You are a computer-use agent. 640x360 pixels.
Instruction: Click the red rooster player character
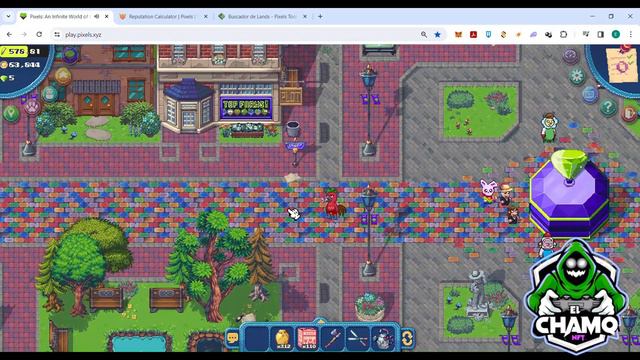[x=334, y=203]
